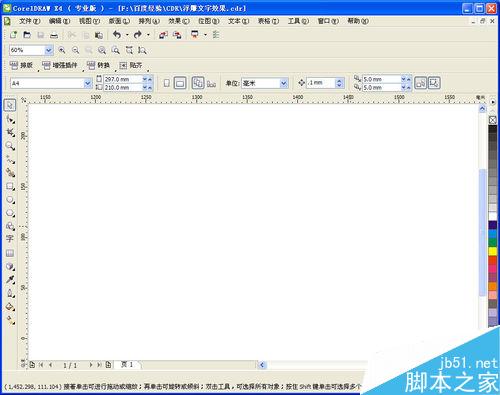This screenshot has height=395, width=500.
Task: Select the Zoom magnifier tool in the toolbox
Action: 10,146
